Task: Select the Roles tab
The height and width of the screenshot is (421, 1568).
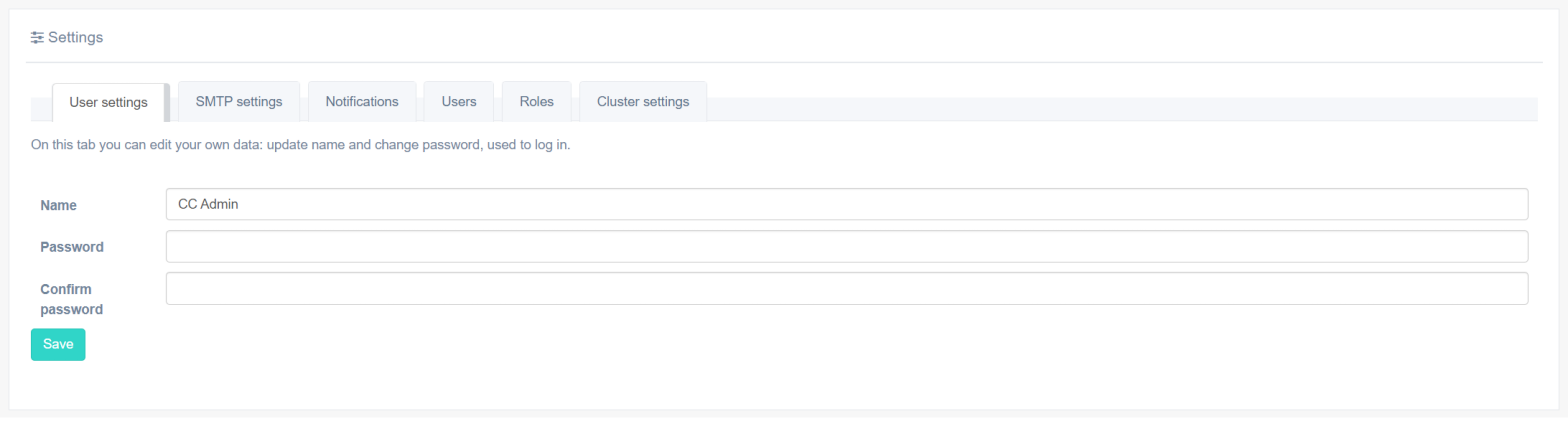Action: pos(536,101)
